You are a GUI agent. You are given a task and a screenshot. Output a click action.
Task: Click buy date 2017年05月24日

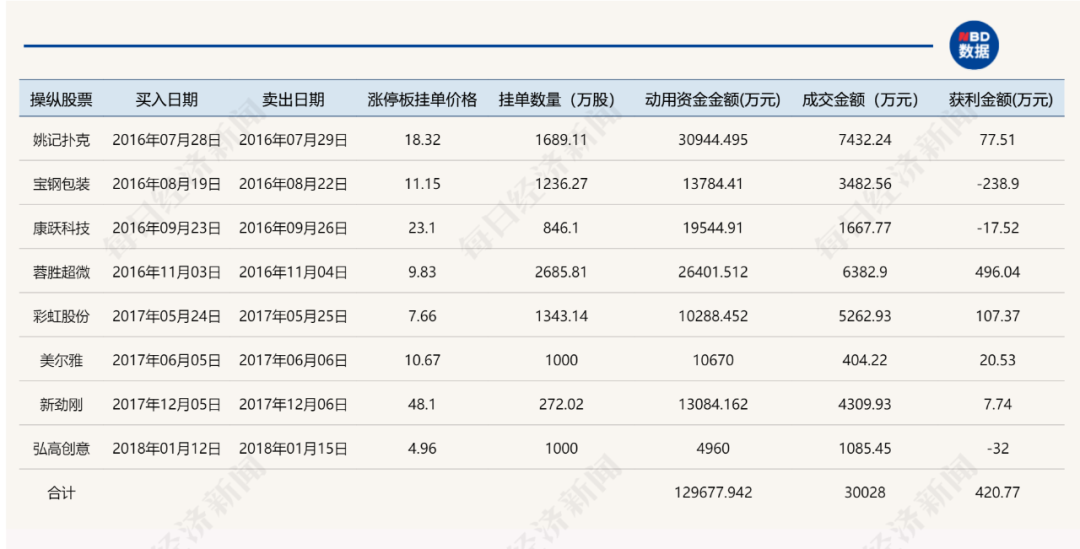167,316
